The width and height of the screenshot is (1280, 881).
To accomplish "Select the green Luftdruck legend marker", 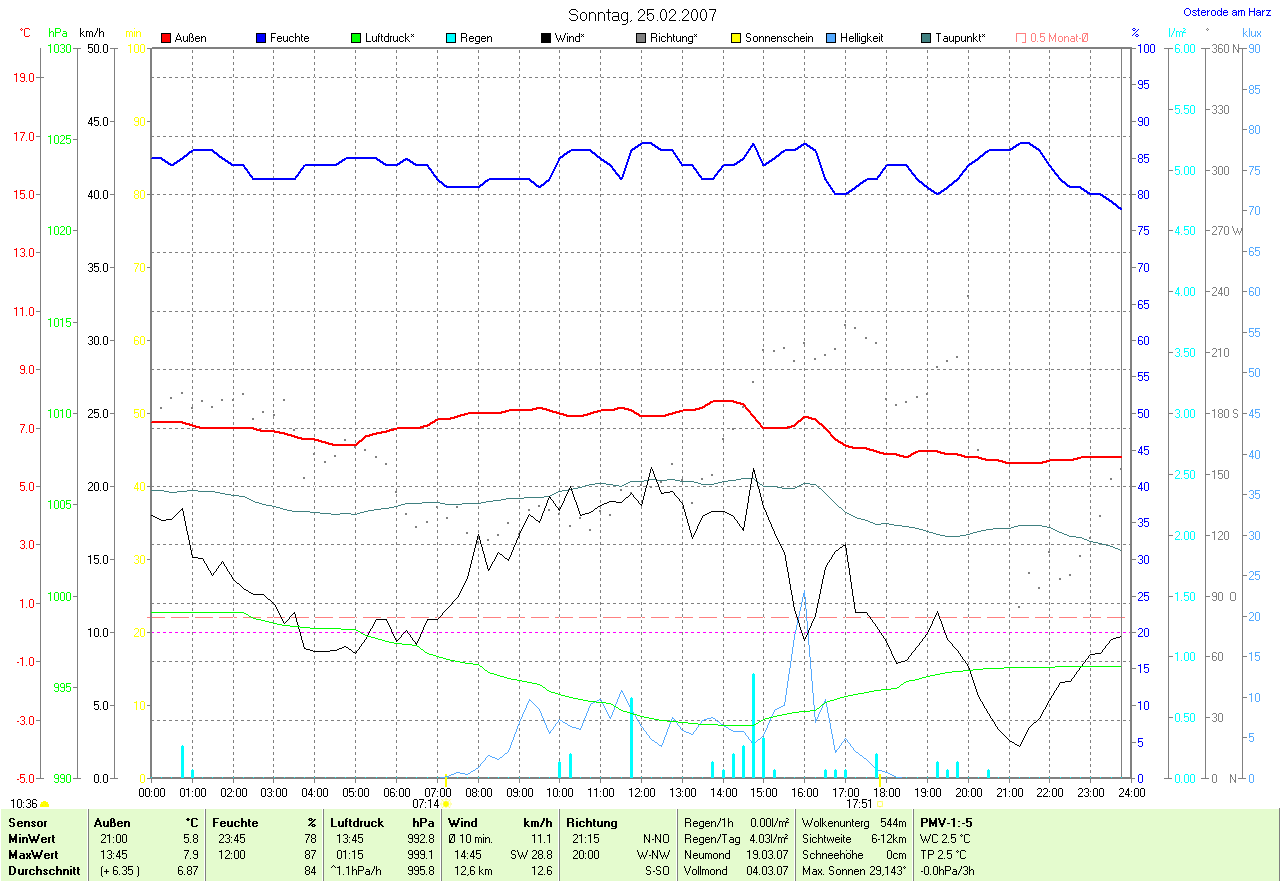I will click(356, 38).
